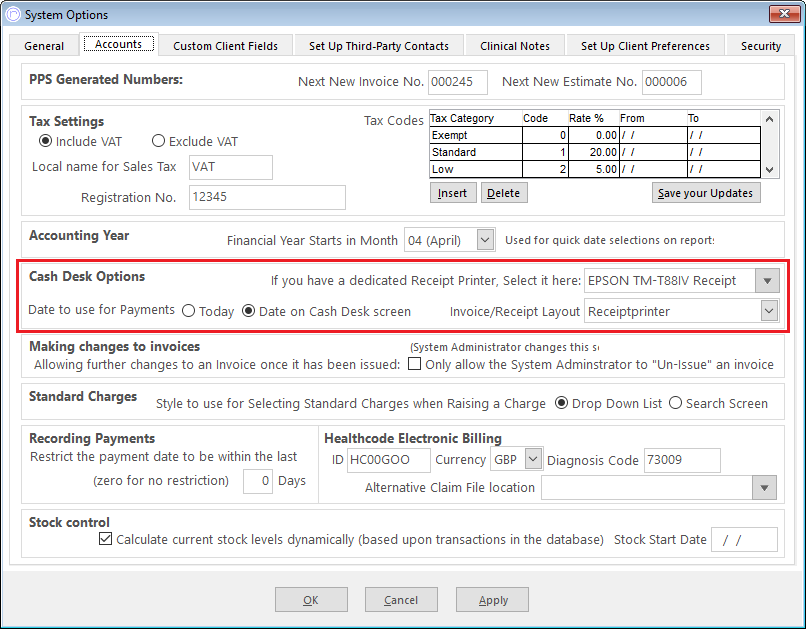Click the Insert tax code button
Screen dimensions: 806x629
coord(453,193)
